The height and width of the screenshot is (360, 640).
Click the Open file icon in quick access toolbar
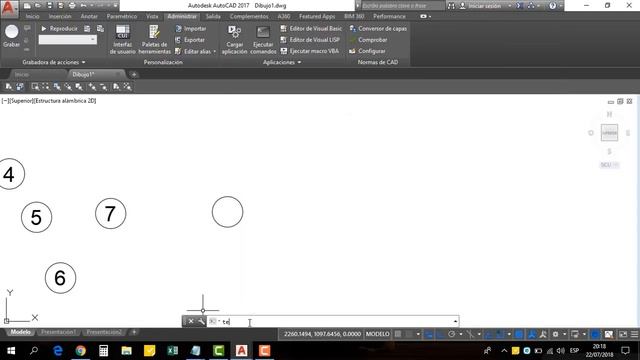coord(38,6)
